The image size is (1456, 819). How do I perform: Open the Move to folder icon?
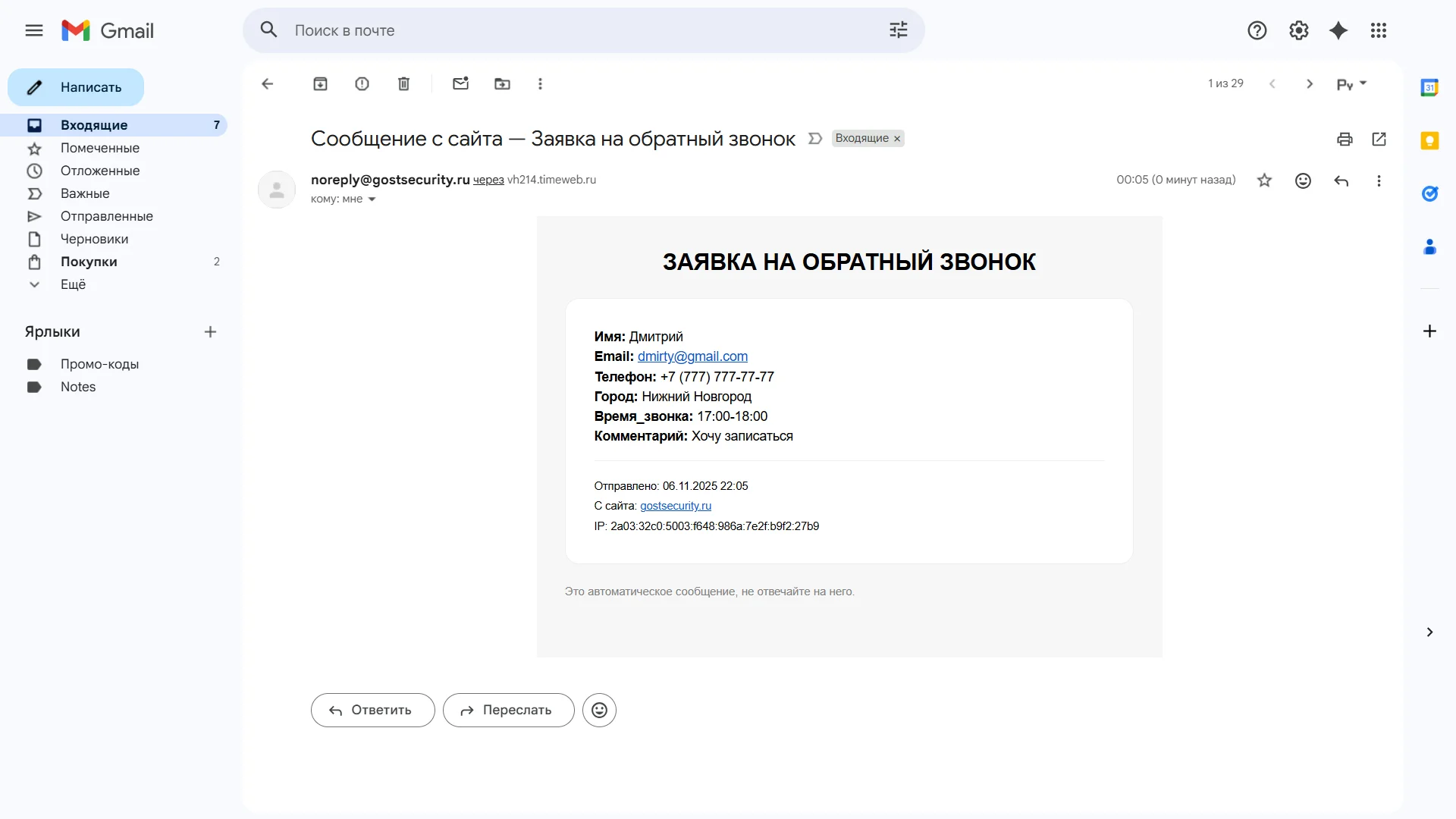502,84
